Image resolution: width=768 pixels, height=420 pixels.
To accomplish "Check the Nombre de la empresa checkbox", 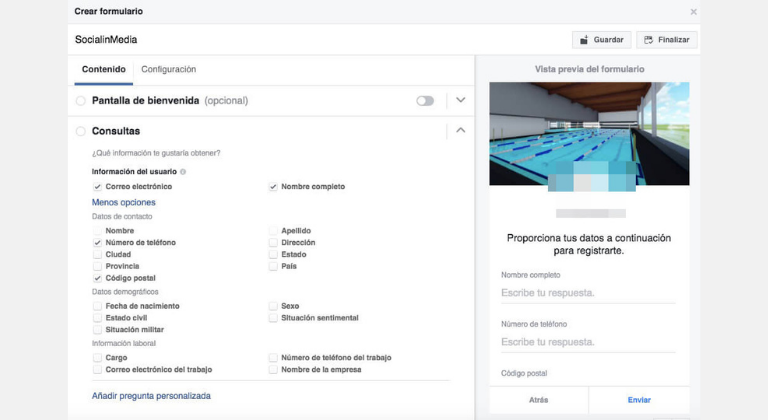I will click(273, 370).
